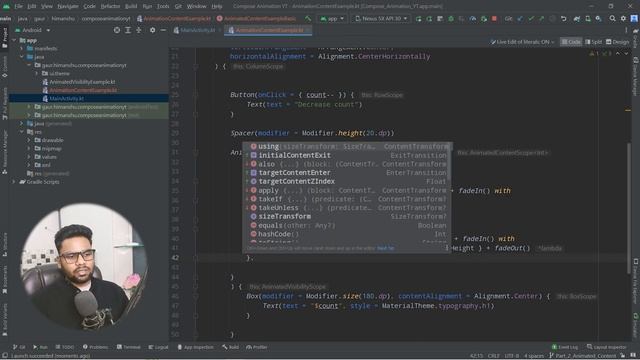Open the Resource Manager side tab
The width and height of the screenshot is (640, 360).
coord(4,152)
